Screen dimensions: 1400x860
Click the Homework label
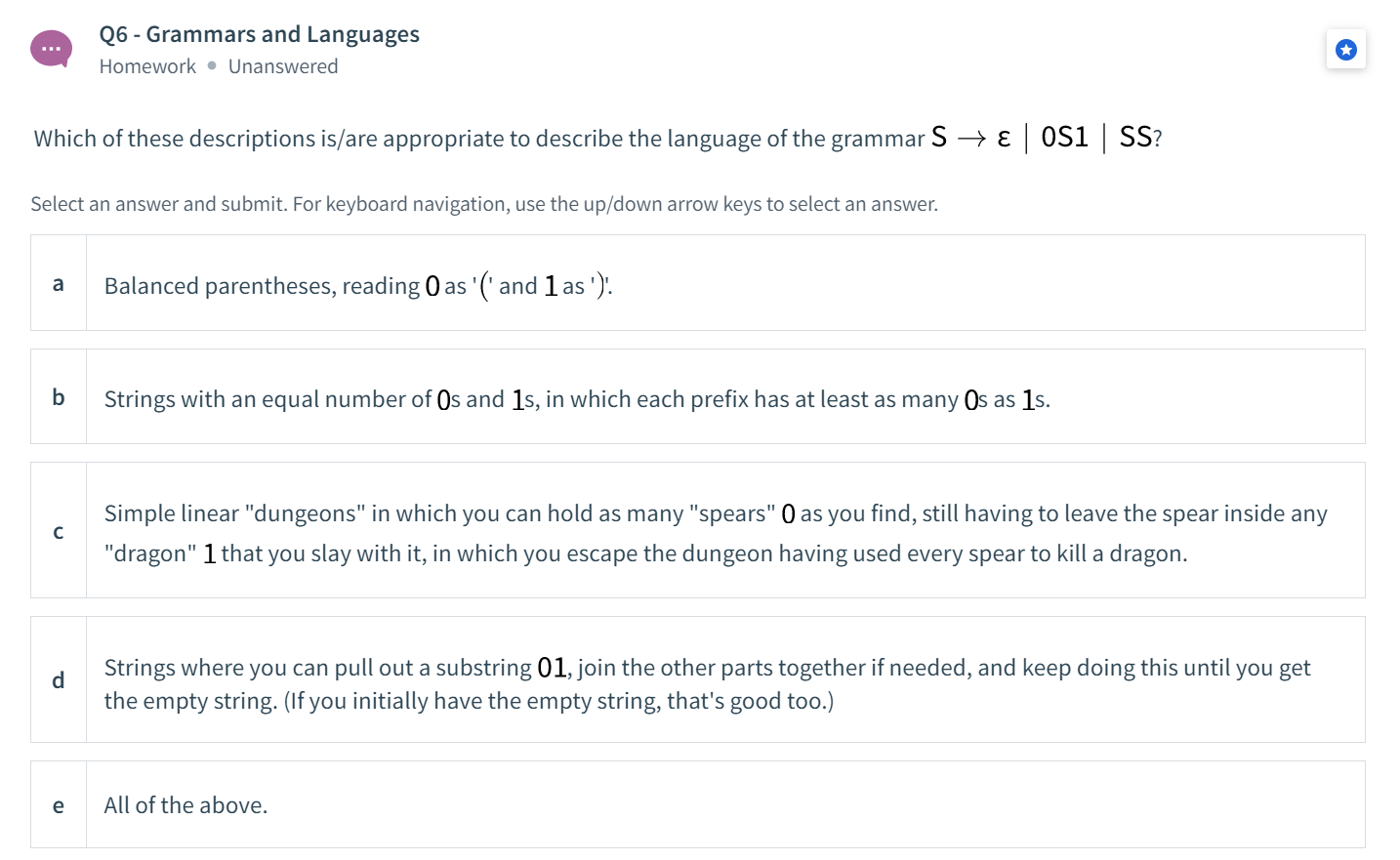point(147,65)
